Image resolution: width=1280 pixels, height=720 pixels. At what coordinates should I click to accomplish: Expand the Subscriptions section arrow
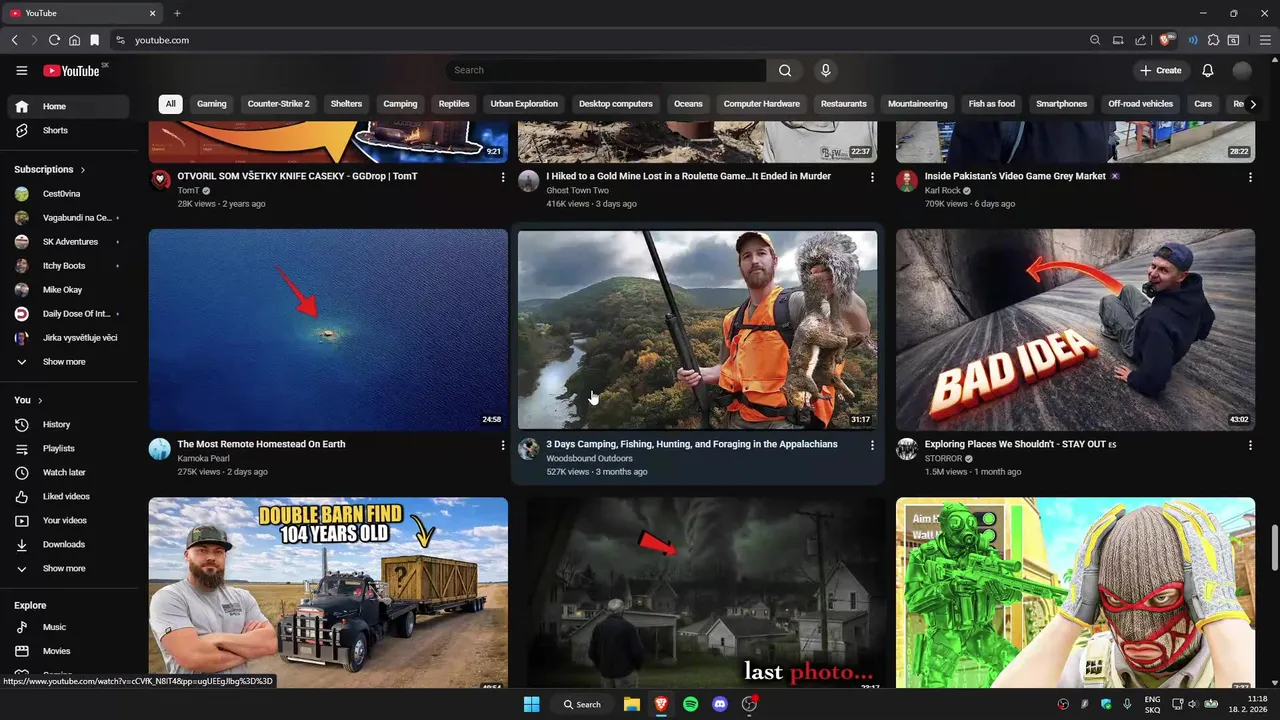[x=83, y=170]
